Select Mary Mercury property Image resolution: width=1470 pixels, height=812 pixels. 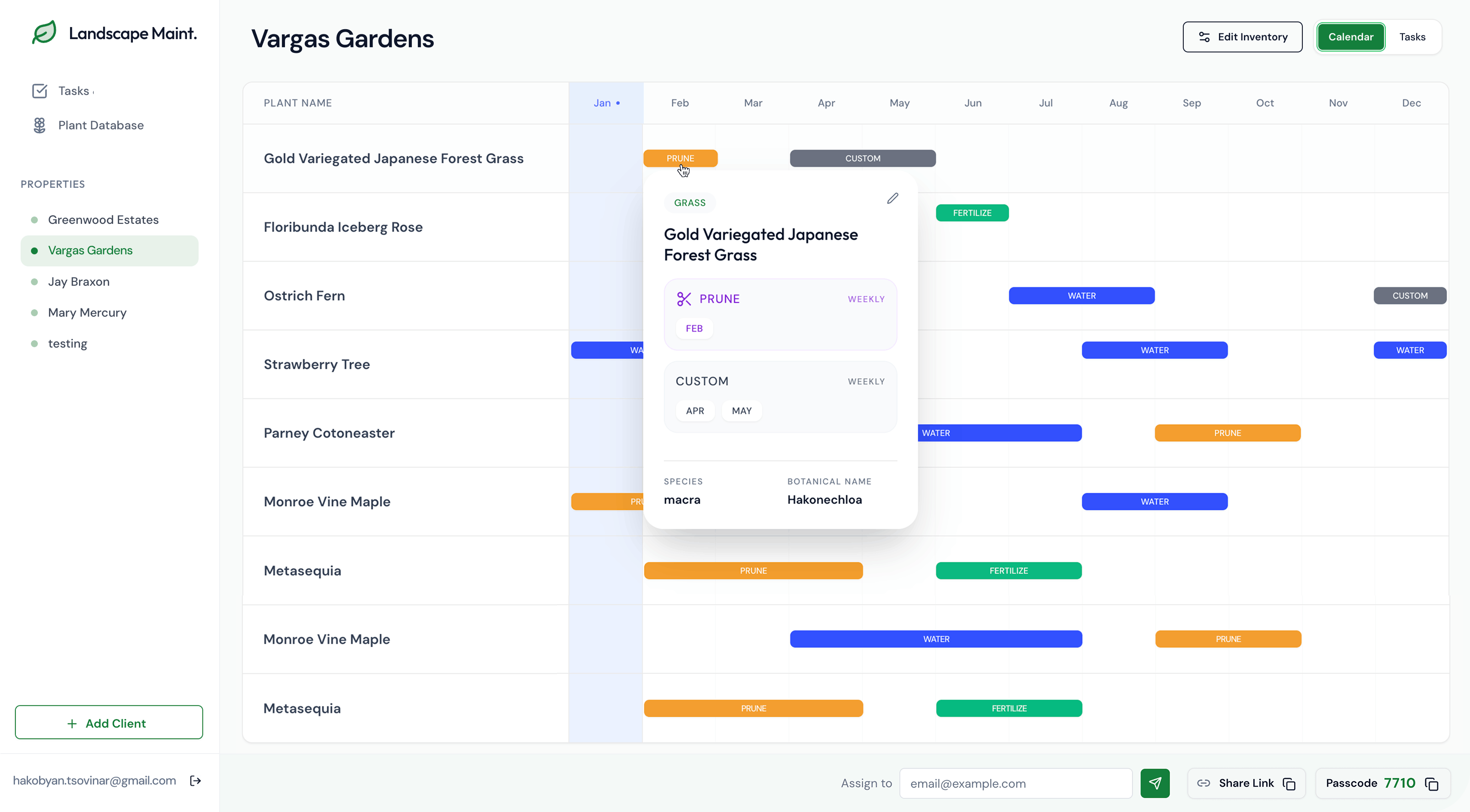(x=87, y=312)
